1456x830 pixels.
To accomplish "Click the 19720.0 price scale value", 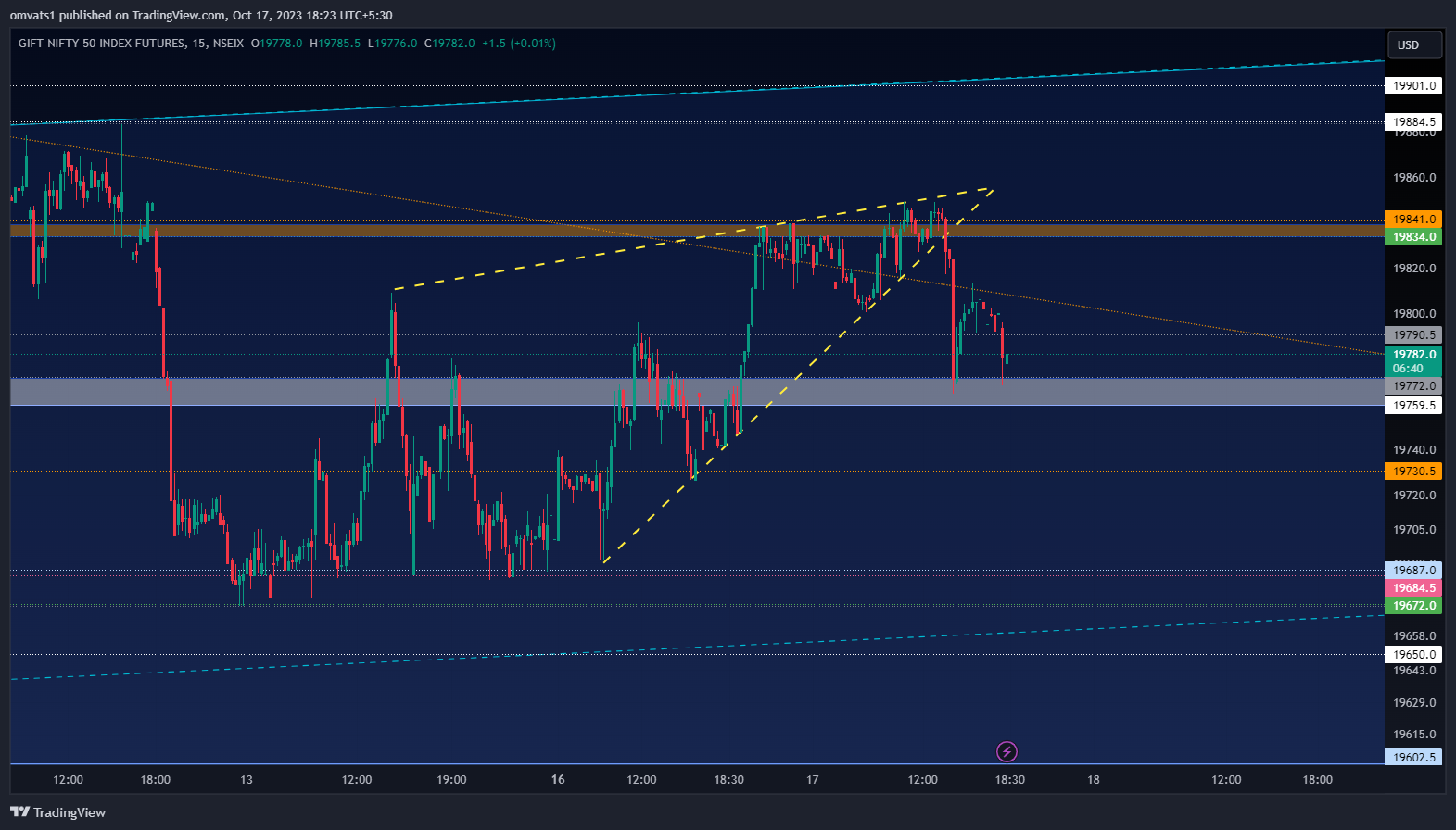I will point(1414,496).
